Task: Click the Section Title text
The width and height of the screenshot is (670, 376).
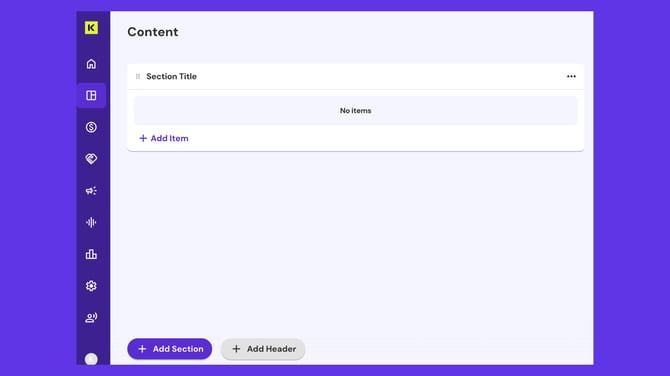Action: pyautogui.click(x=171, y=76)
